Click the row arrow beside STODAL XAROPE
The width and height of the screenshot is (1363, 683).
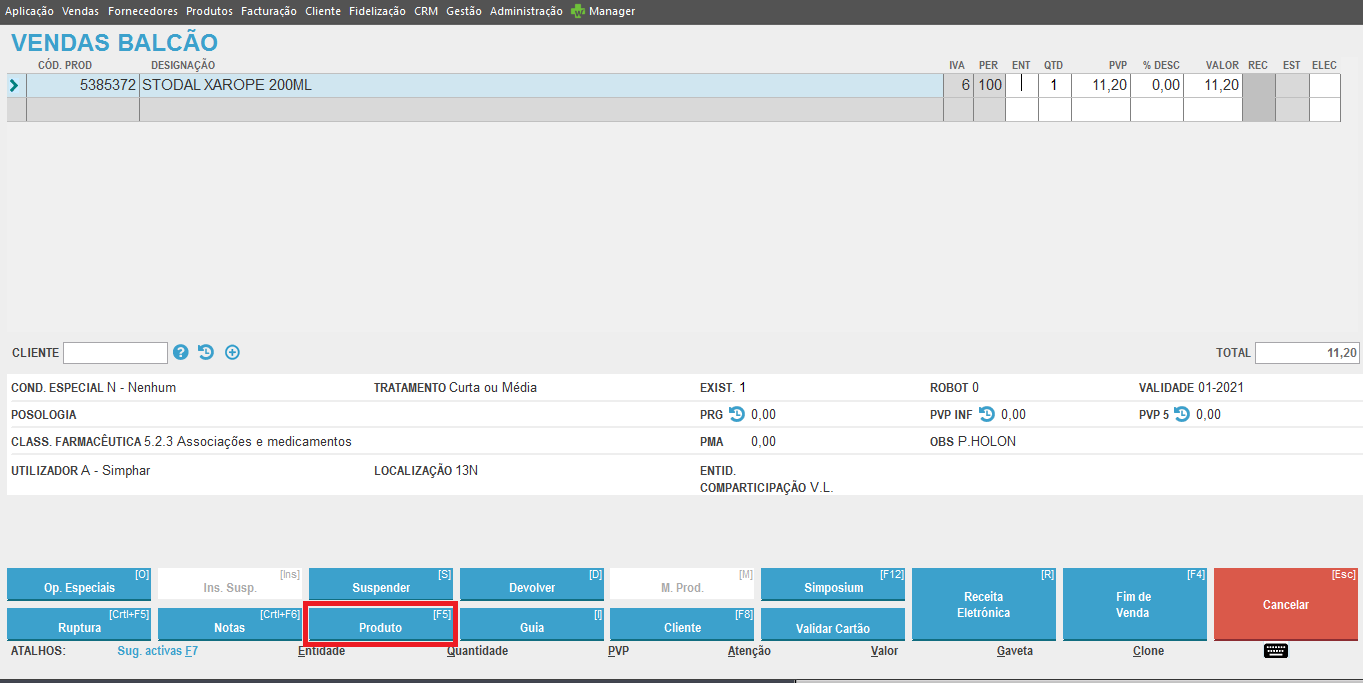[14, 86]
